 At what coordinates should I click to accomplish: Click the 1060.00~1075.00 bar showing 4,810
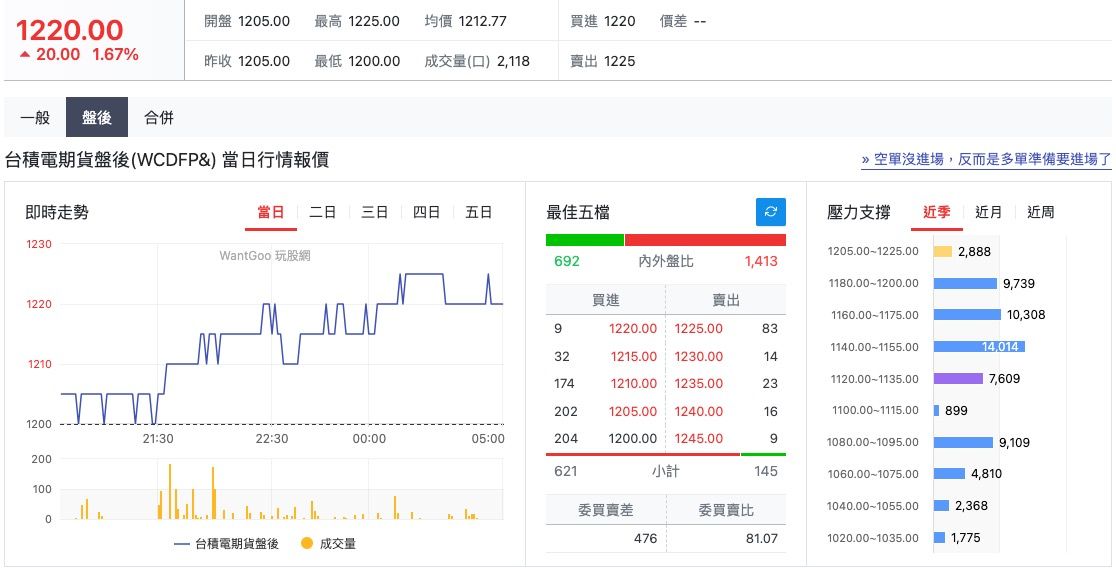(x=949, y=473)
